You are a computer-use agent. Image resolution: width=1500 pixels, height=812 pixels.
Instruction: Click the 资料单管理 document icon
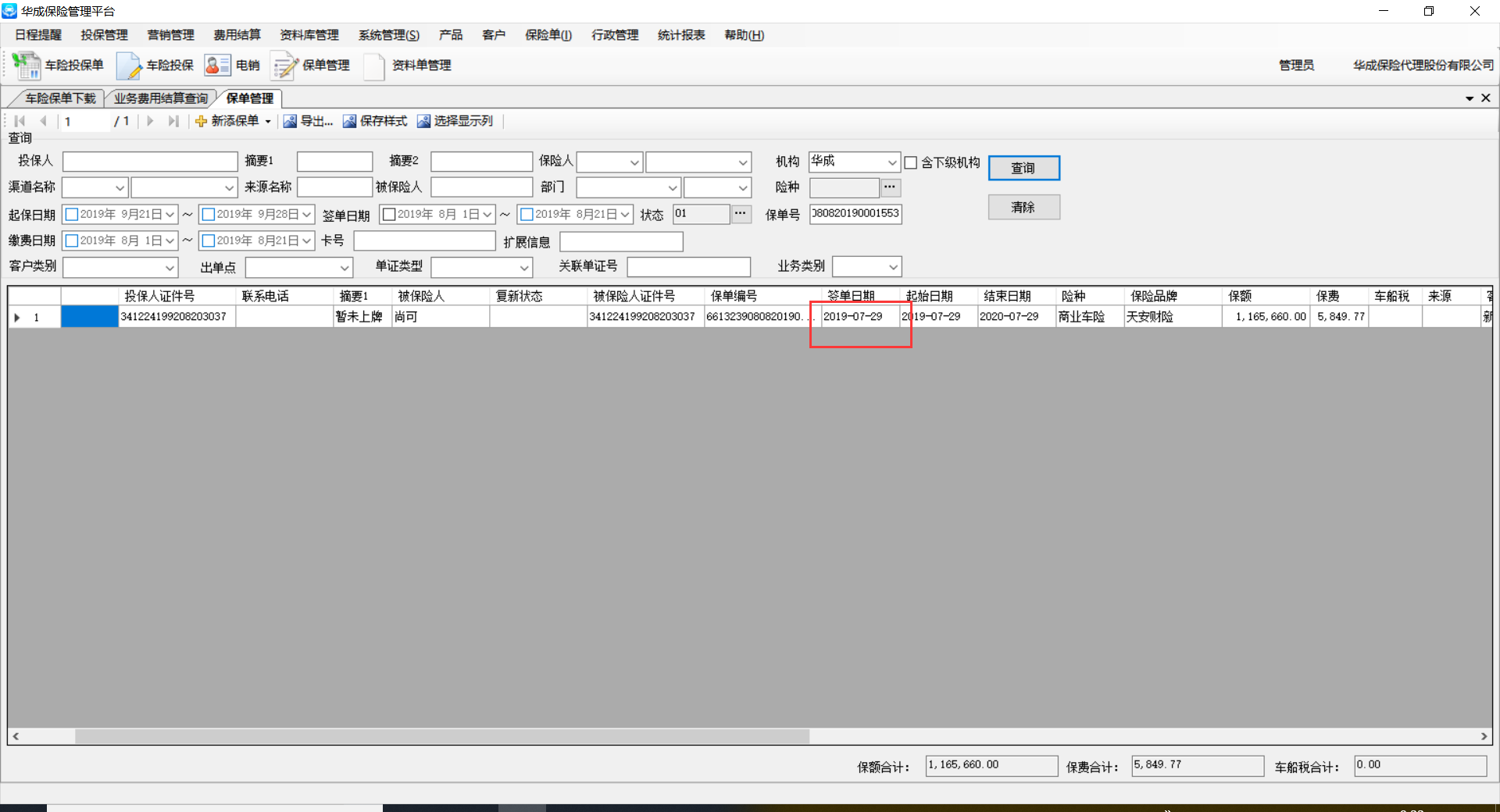coord(374,66)
